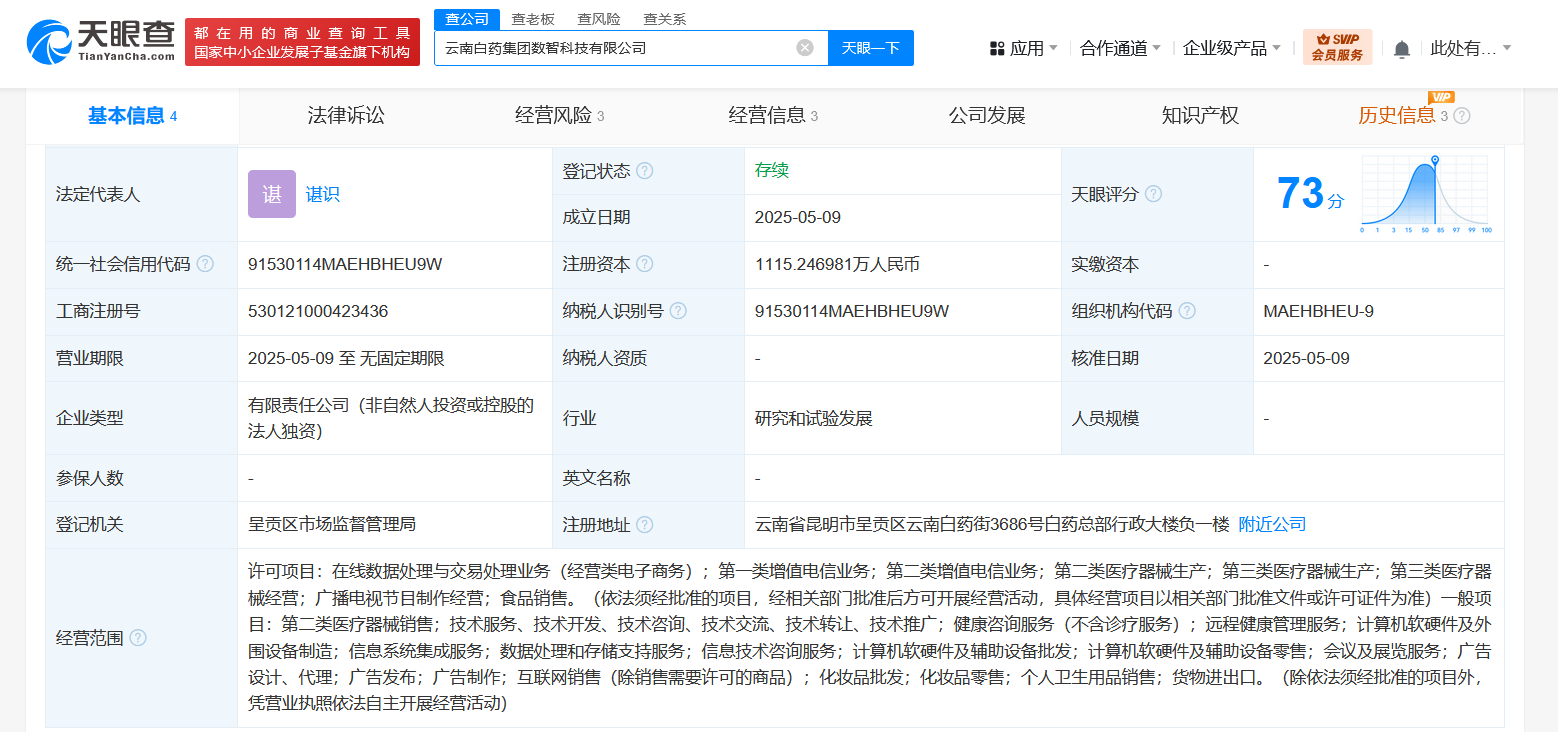Open the 法律诉讼 tab

[x=343, y=115]
